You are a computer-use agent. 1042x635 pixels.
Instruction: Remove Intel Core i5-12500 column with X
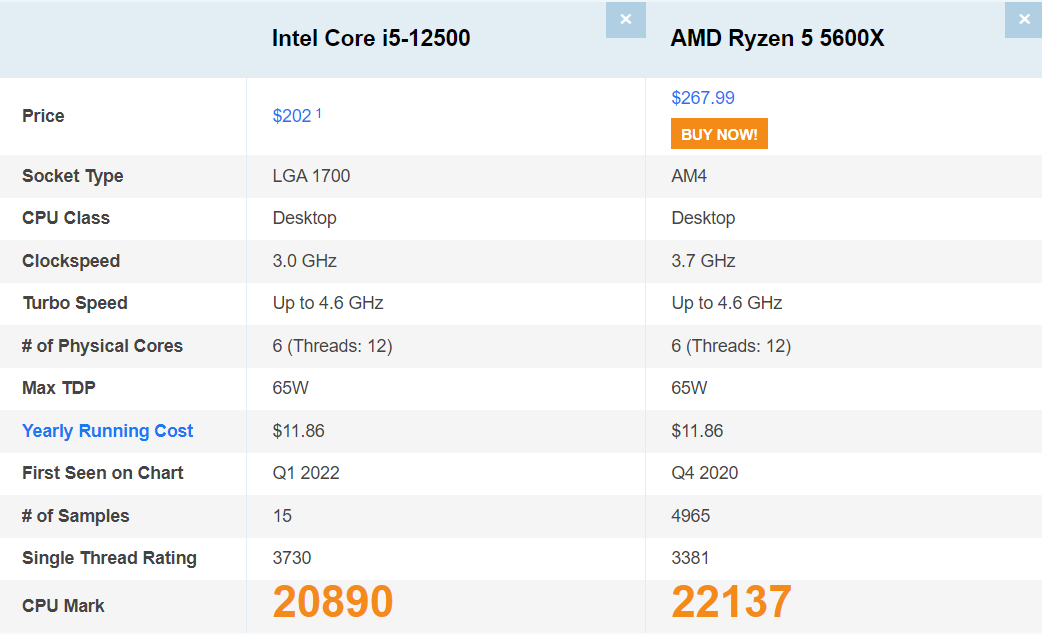(625, 19)
